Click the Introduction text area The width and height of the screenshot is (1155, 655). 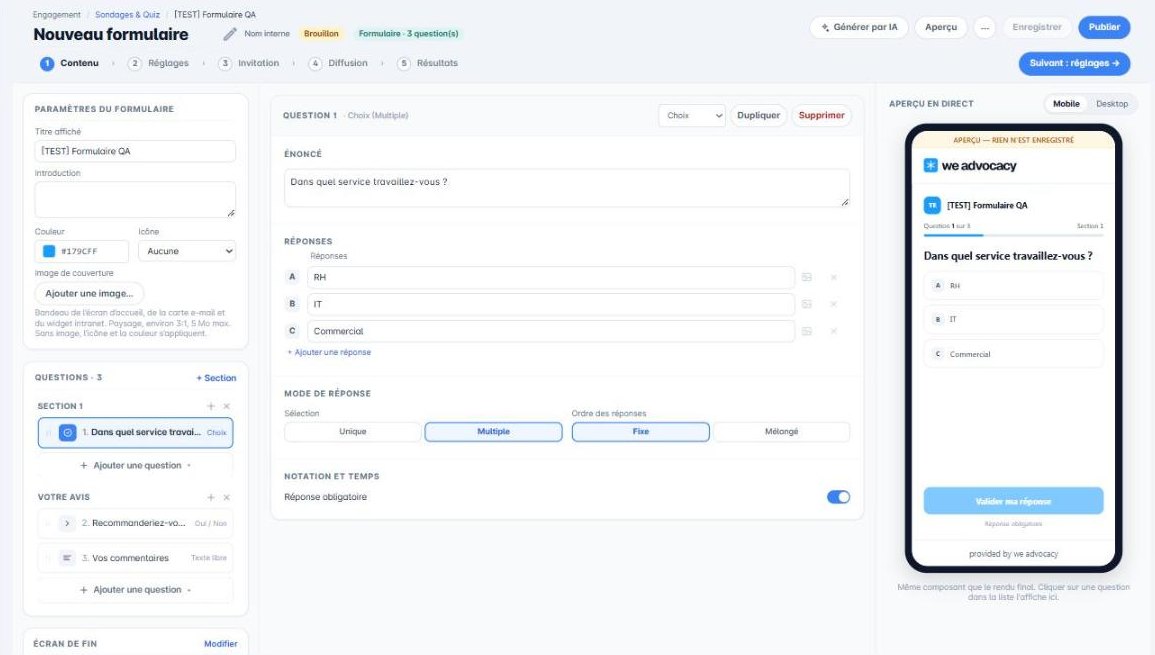click(x=135, y=200)
